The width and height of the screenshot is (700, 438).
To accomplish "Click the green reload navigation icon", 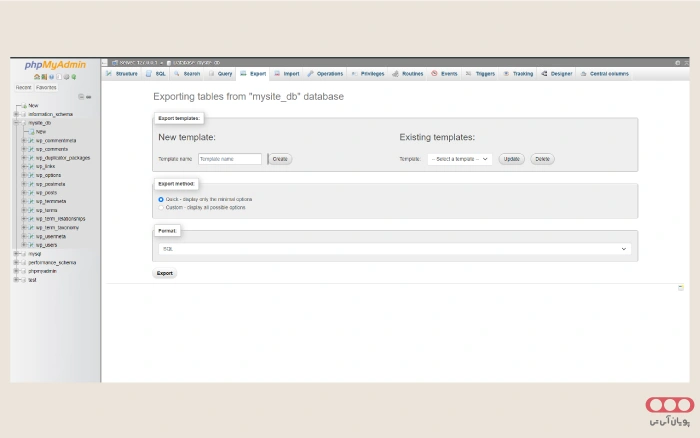I will (x=74, y=77).
